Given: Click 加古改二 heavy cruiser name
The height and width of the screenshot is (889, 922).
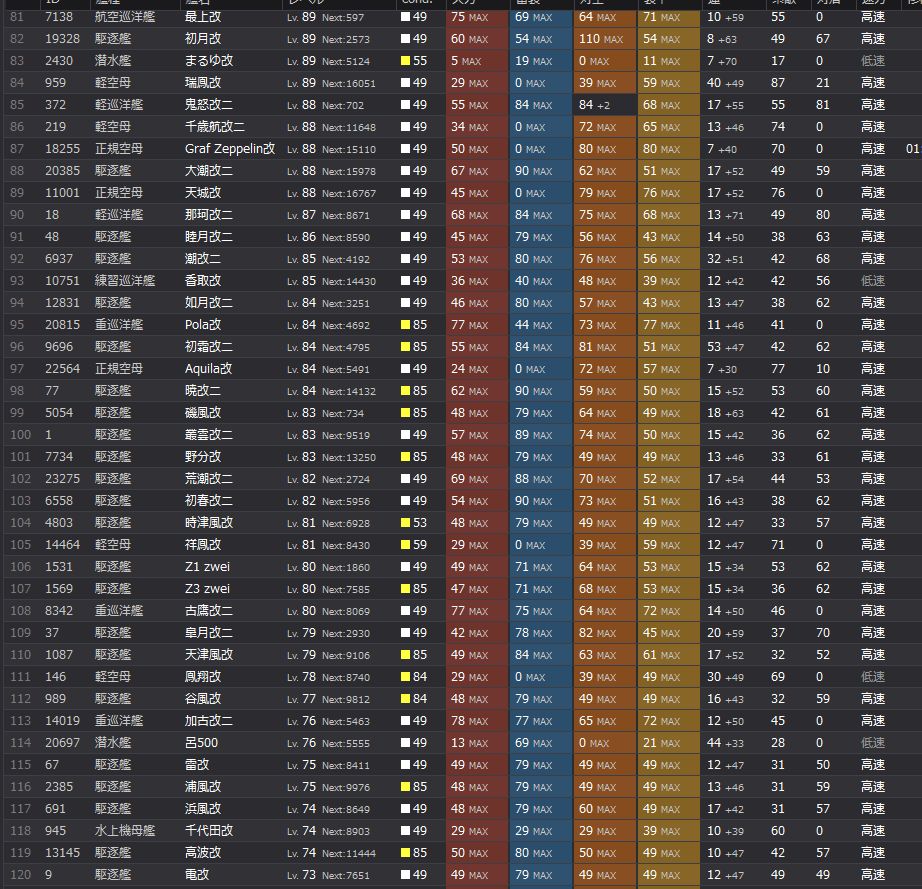Looking at the screenshot, I should coord(209,720).
